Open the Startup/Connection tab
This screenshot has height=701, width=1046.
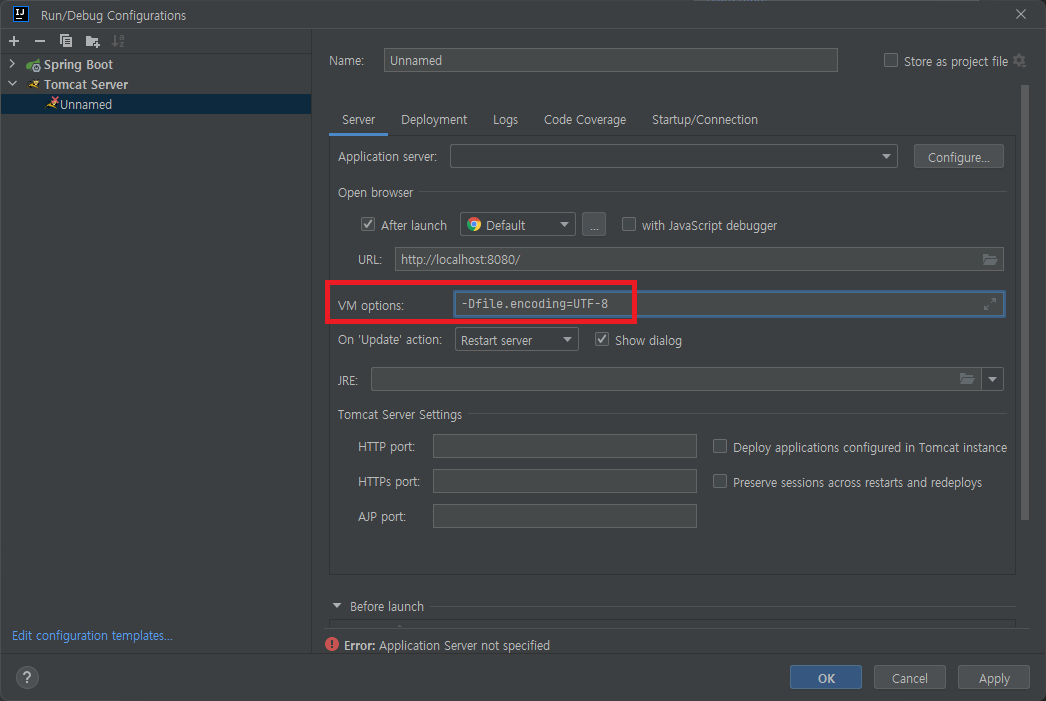point(704,120)
